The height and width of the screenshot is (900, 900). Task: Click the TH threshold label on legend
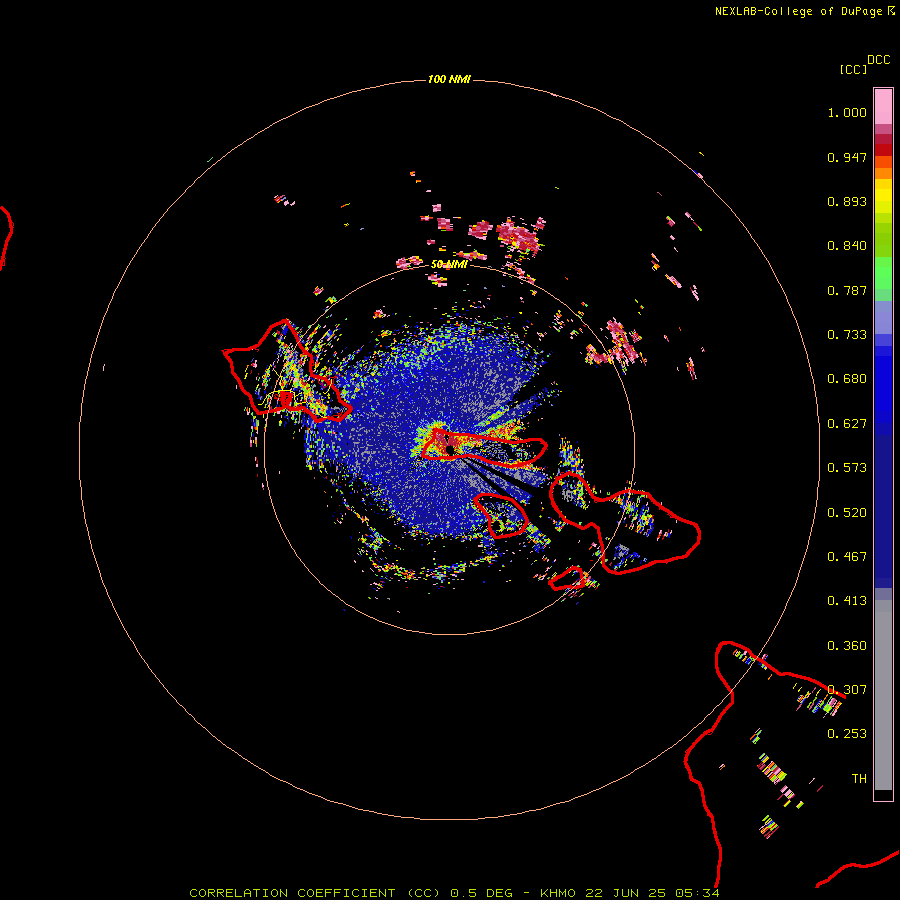coord(859,779)
